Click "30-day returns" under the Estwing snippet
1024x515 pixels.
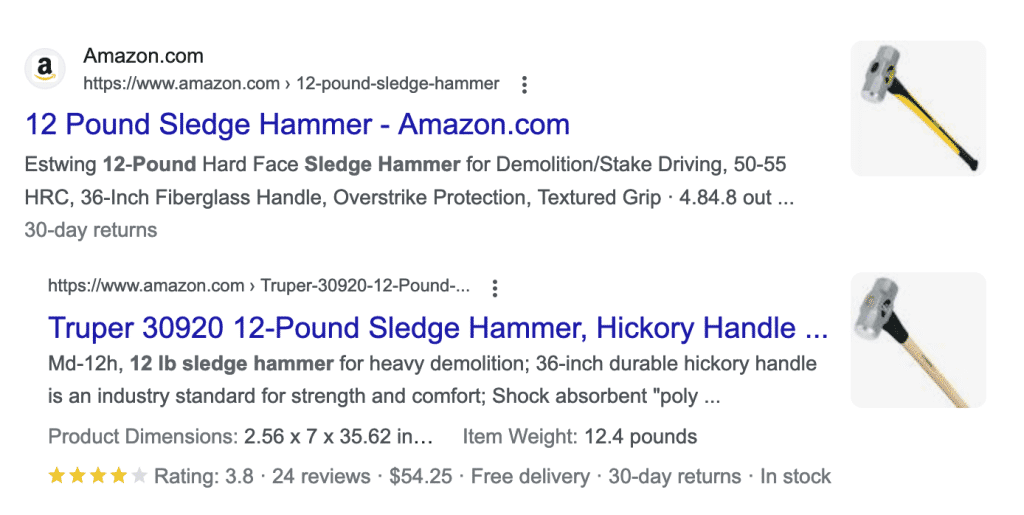tap(91, 230)
